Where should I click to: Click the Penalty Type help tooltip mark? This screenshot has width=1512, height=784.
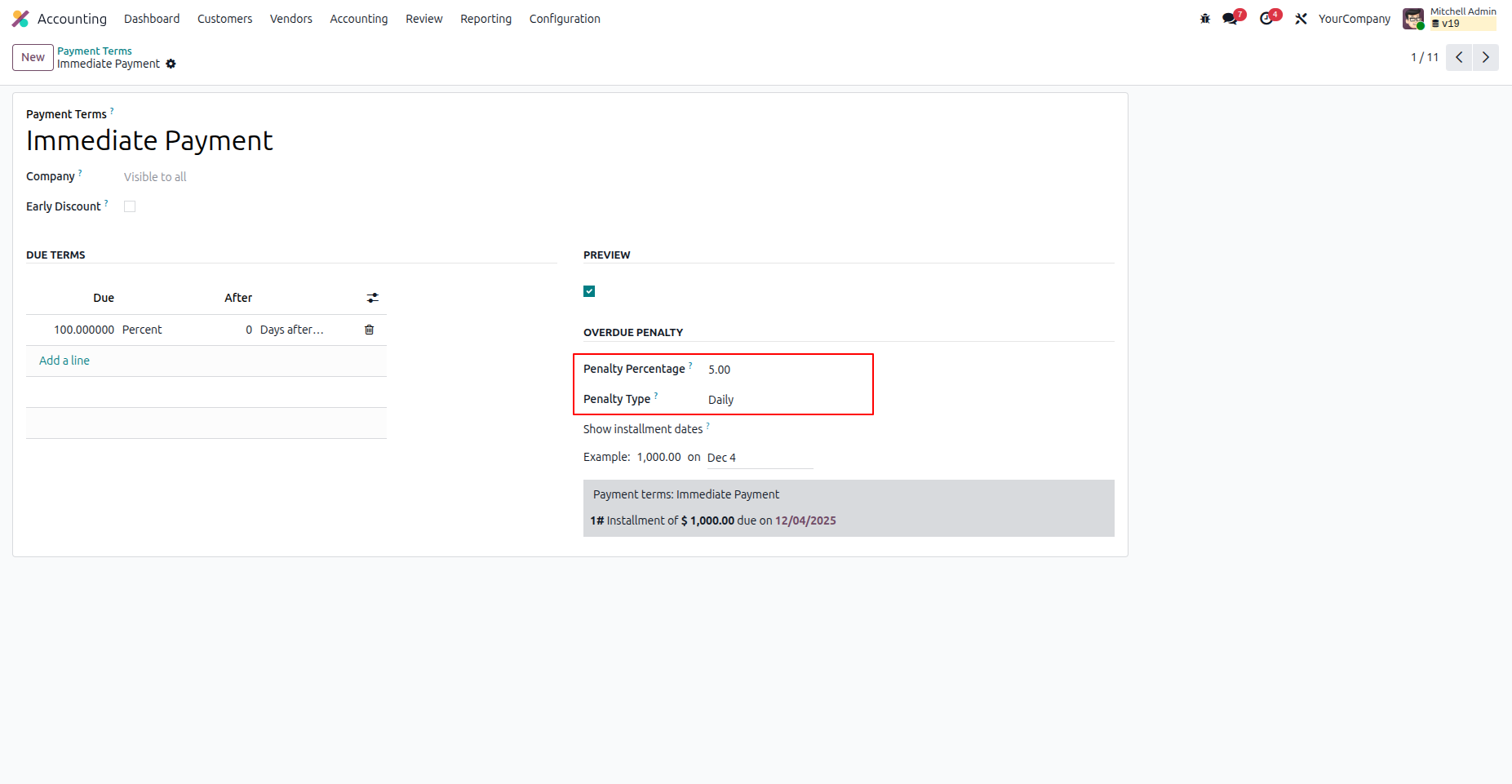655,395
